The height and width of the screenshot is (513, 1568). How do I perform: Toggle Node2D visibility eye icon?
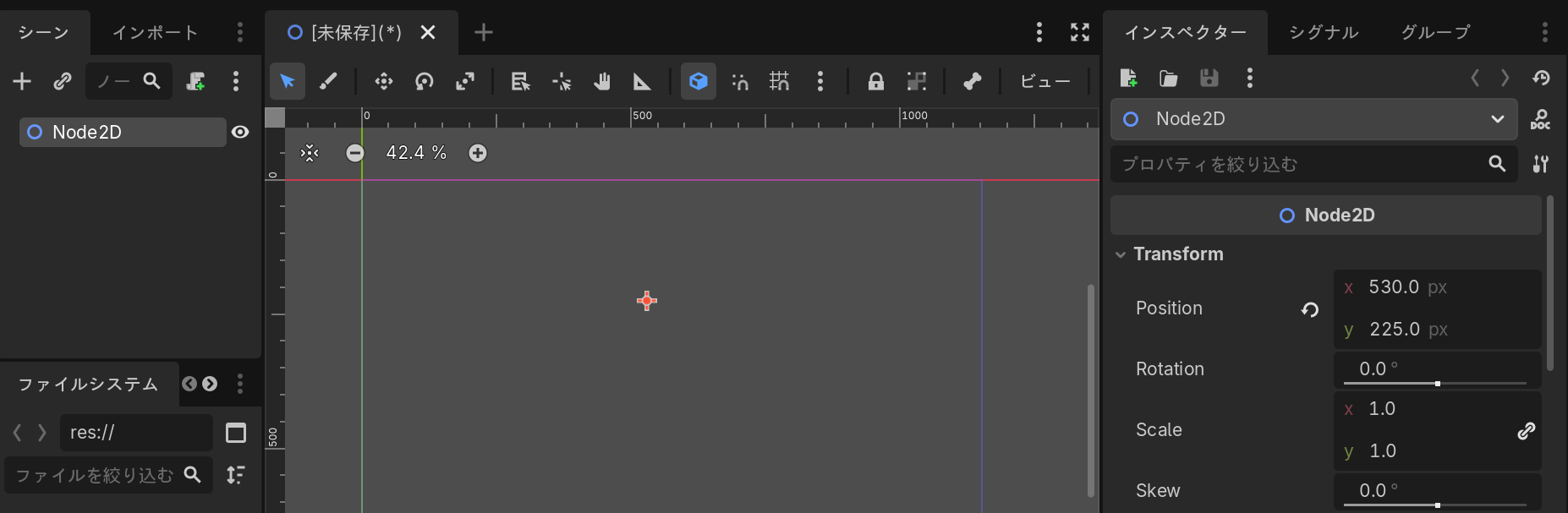(x=240, y=132)
